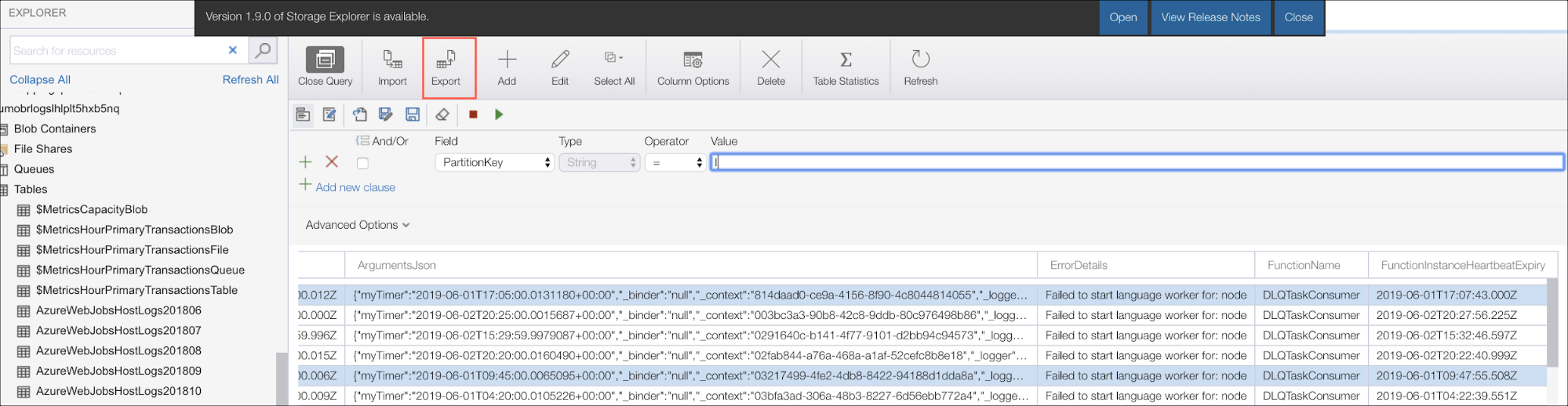1568x406 pixels.
Task: Stop the query with red square button
Action: [473, 114]
